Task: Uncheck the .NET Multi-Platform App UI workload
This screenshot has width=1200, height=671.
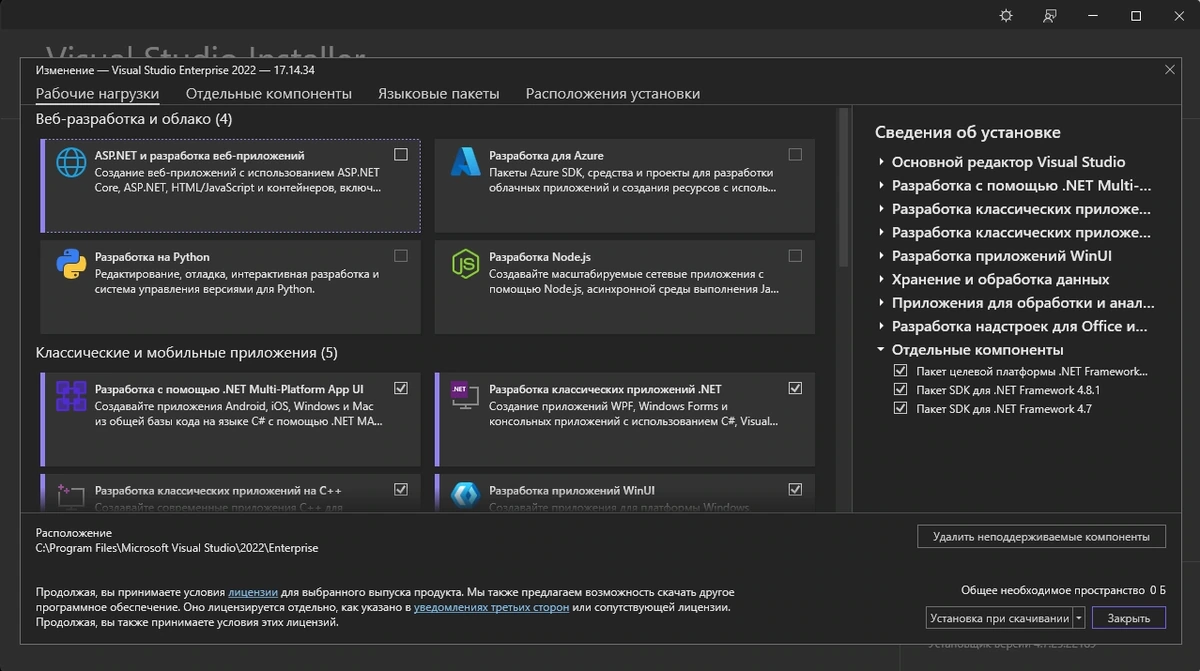Action: tap(401, 388)
